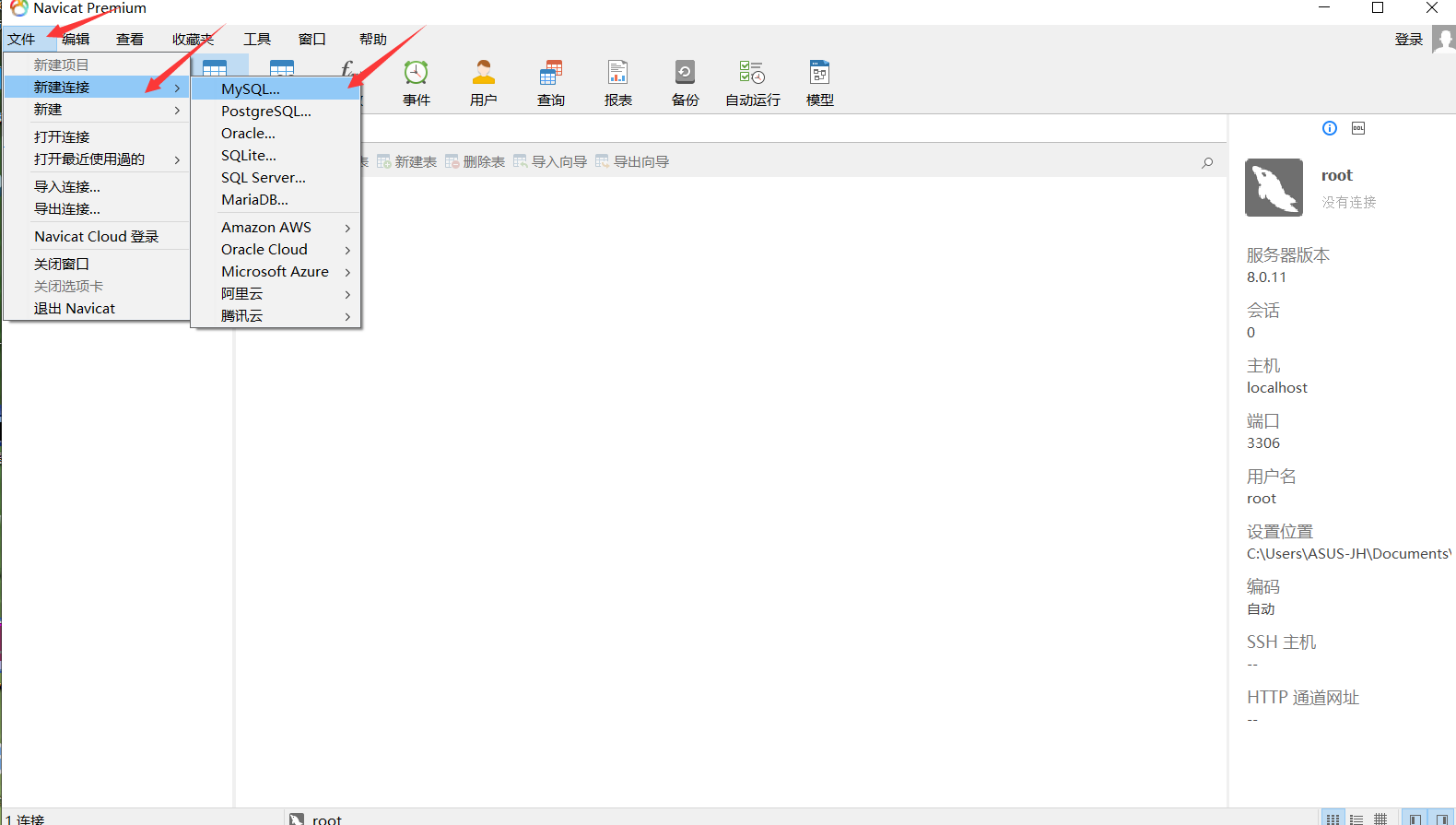Open the 备份 (Backup) toolbar icon
This screenshot has width=1456, height=825.
coord(686,82)
